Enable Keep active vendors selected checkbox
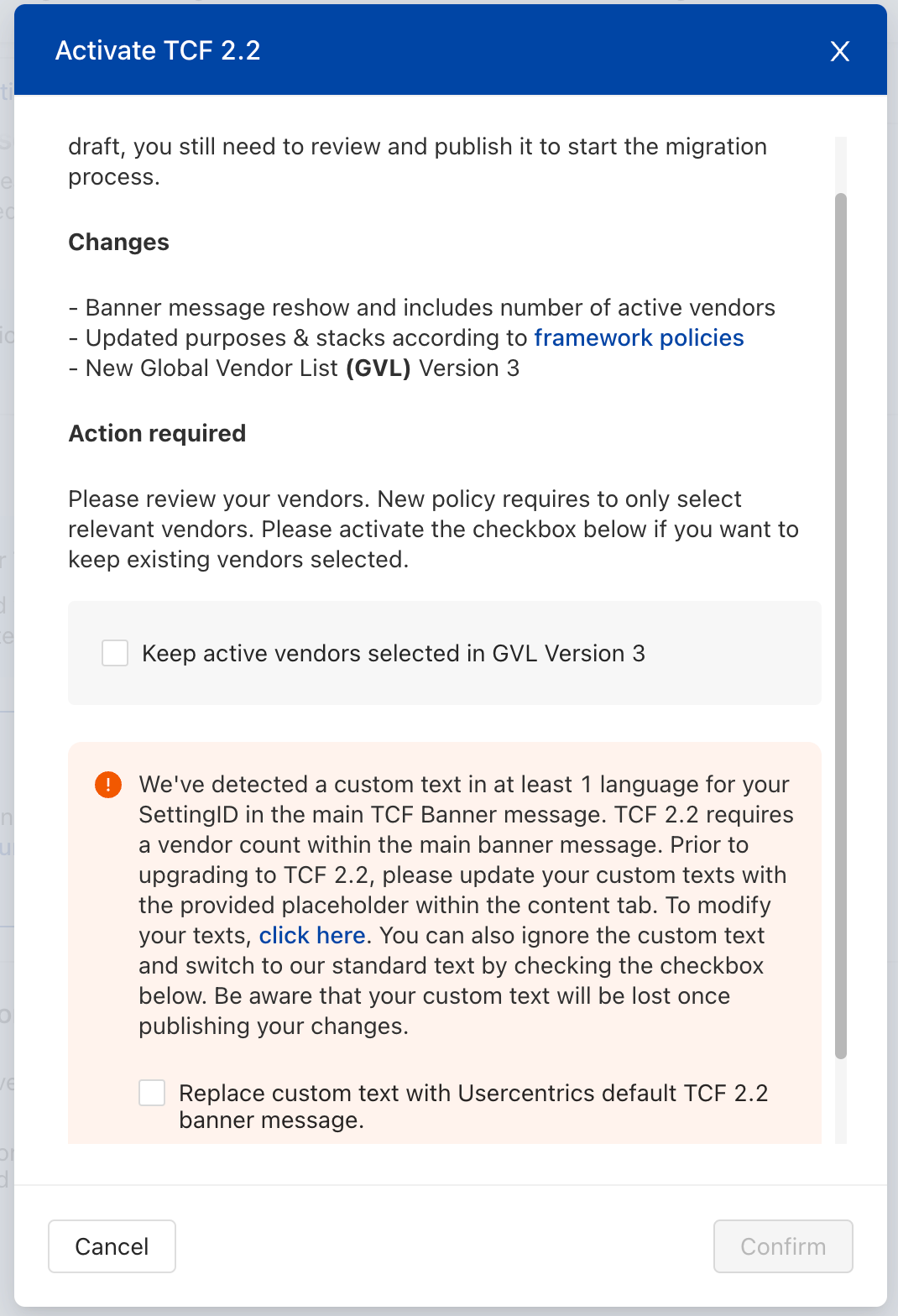The height and width of the screenshot is (1316, 898). pos(115,653)
